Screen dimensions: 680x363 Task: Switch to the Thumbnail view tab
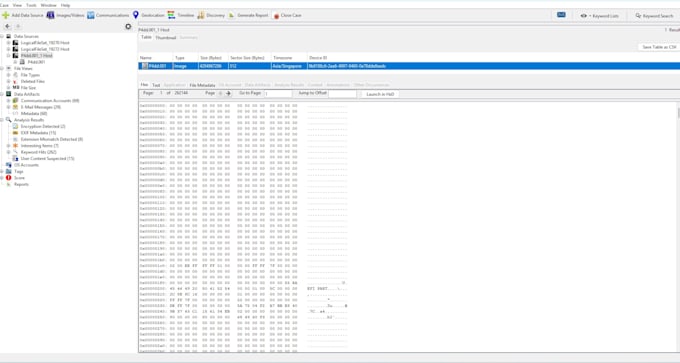166,38
